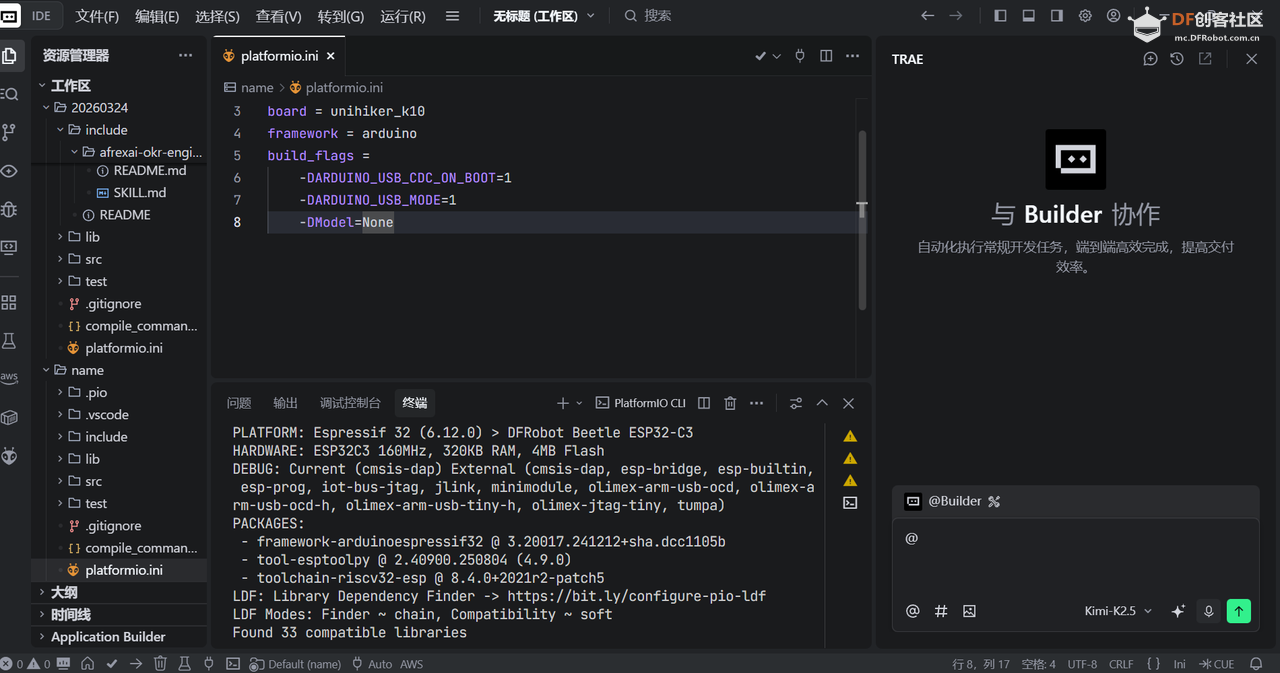1280x673 pixels.
Task: Open the AWS panel from activity bar
Action: pos(10,379)
